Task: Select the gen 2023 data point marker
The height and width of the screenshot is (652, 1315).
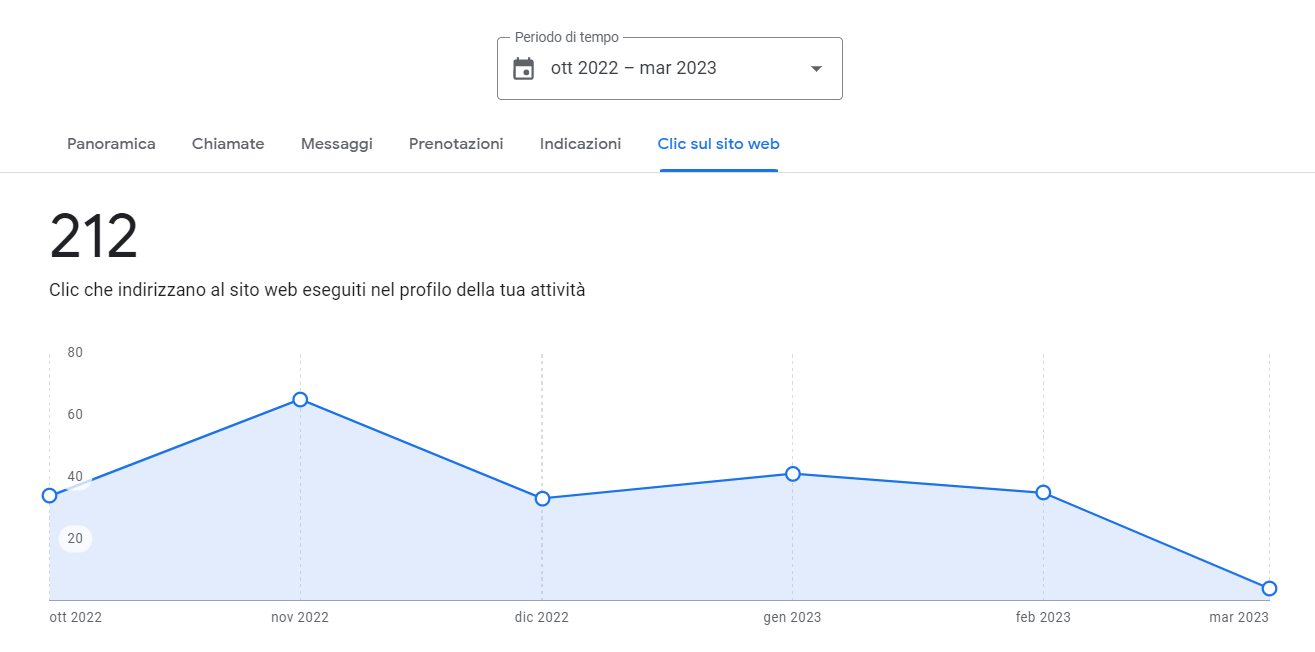Action: coord(793,474)
